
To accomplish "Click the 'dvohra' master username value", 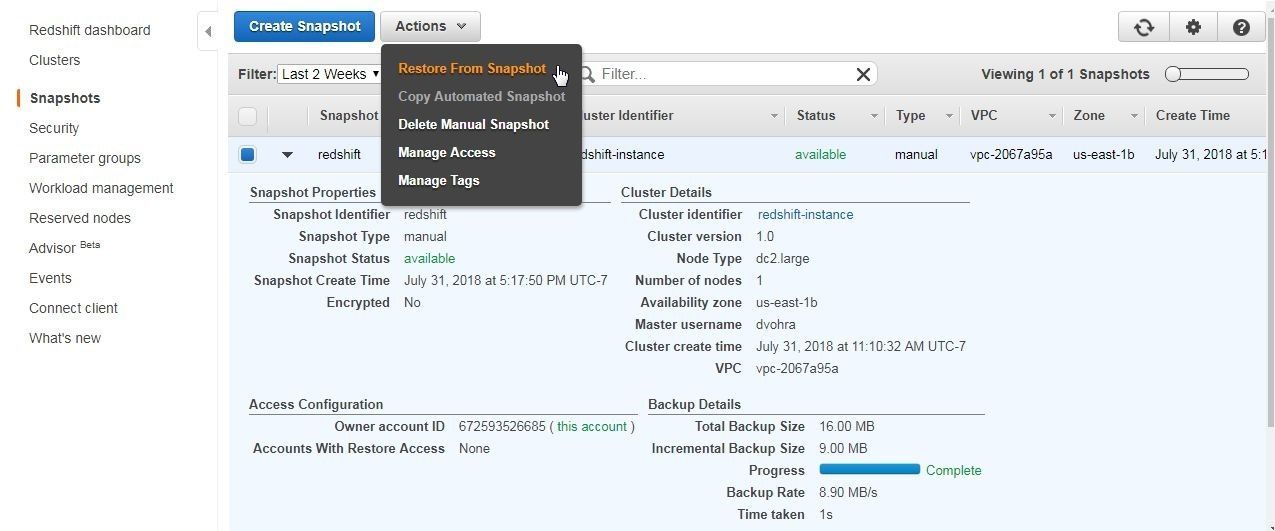I will (776, 324).
